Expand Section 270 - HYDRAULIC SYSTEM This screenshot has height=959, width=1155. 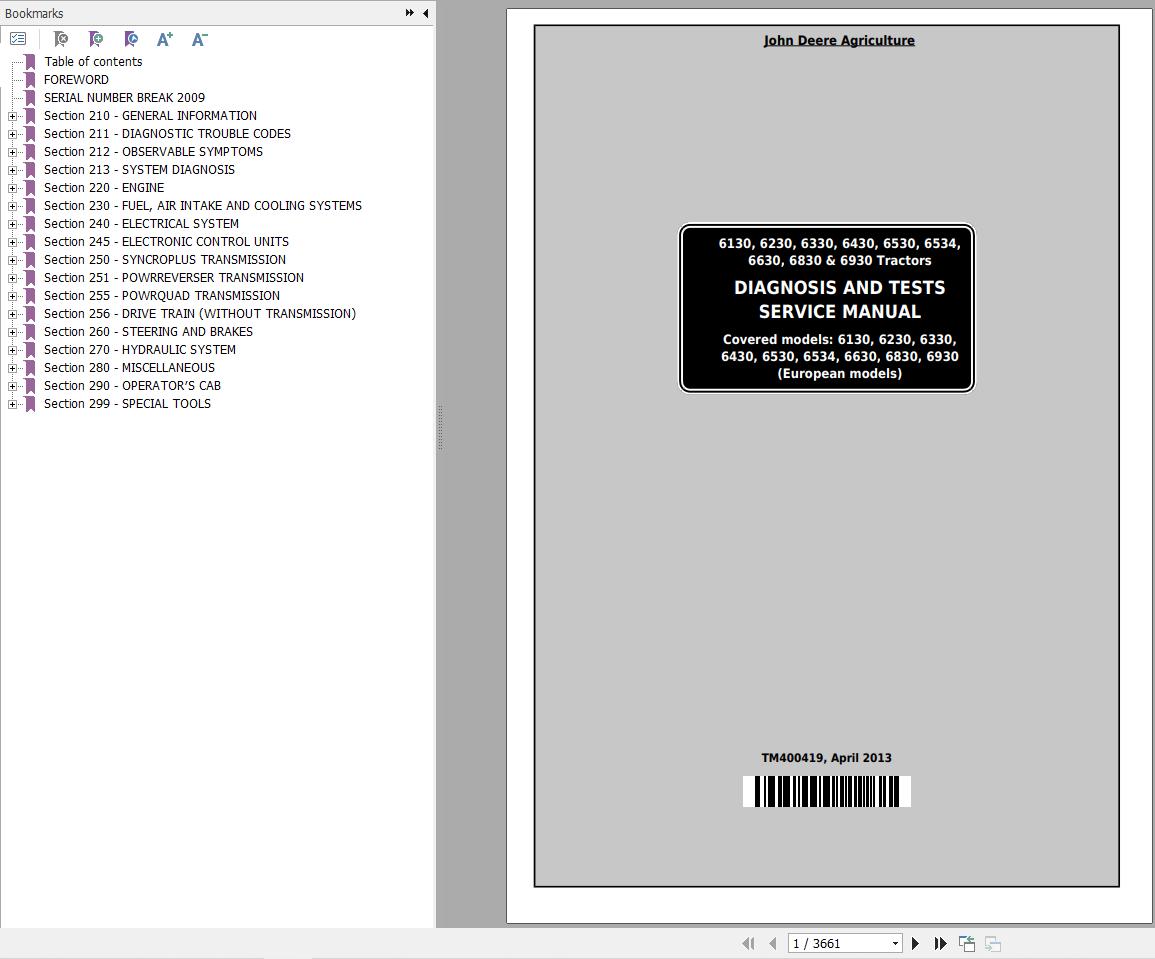click(11, 350)
